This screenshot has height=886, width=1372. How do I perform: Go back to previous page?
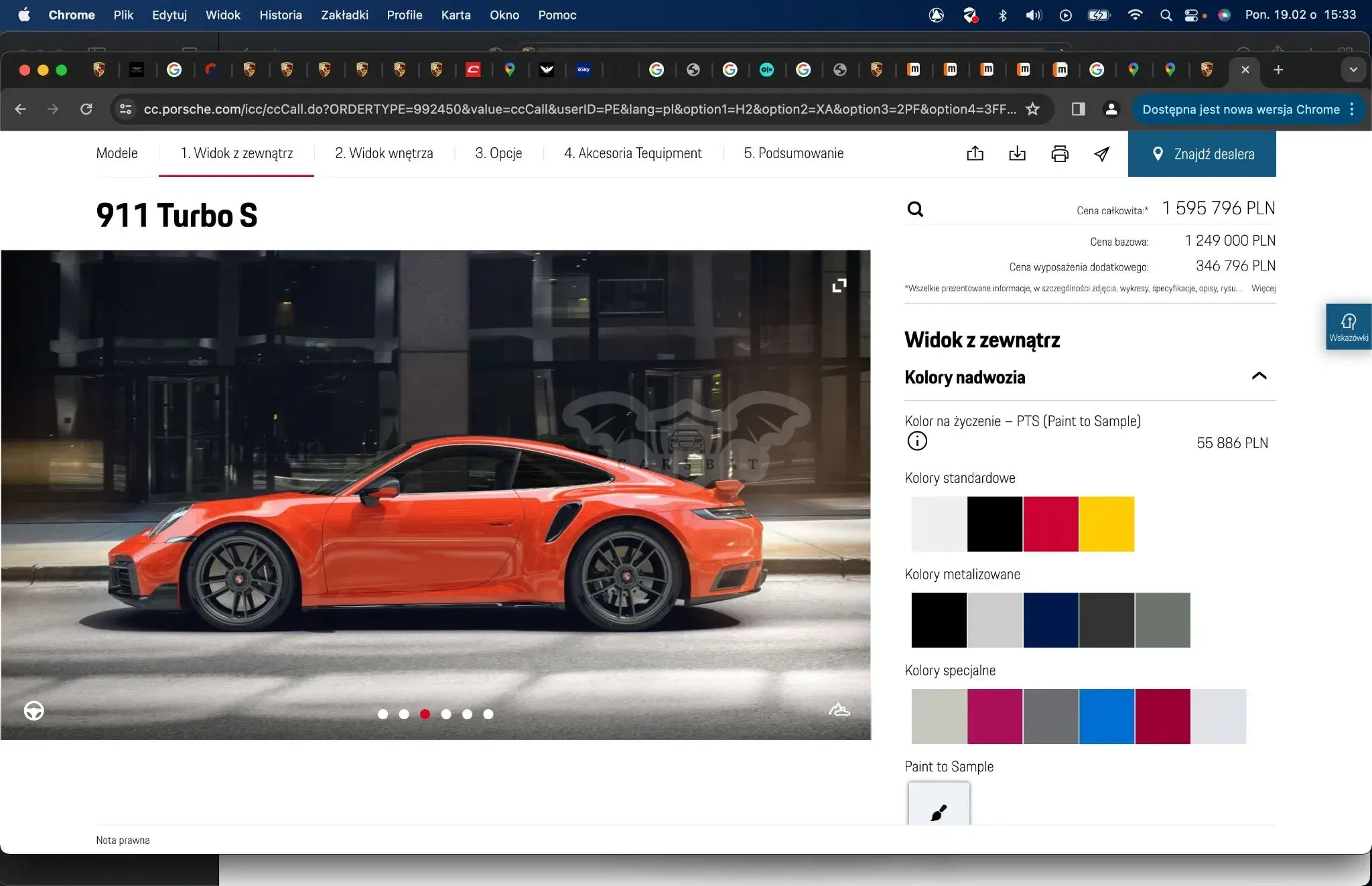pos(21,108)
